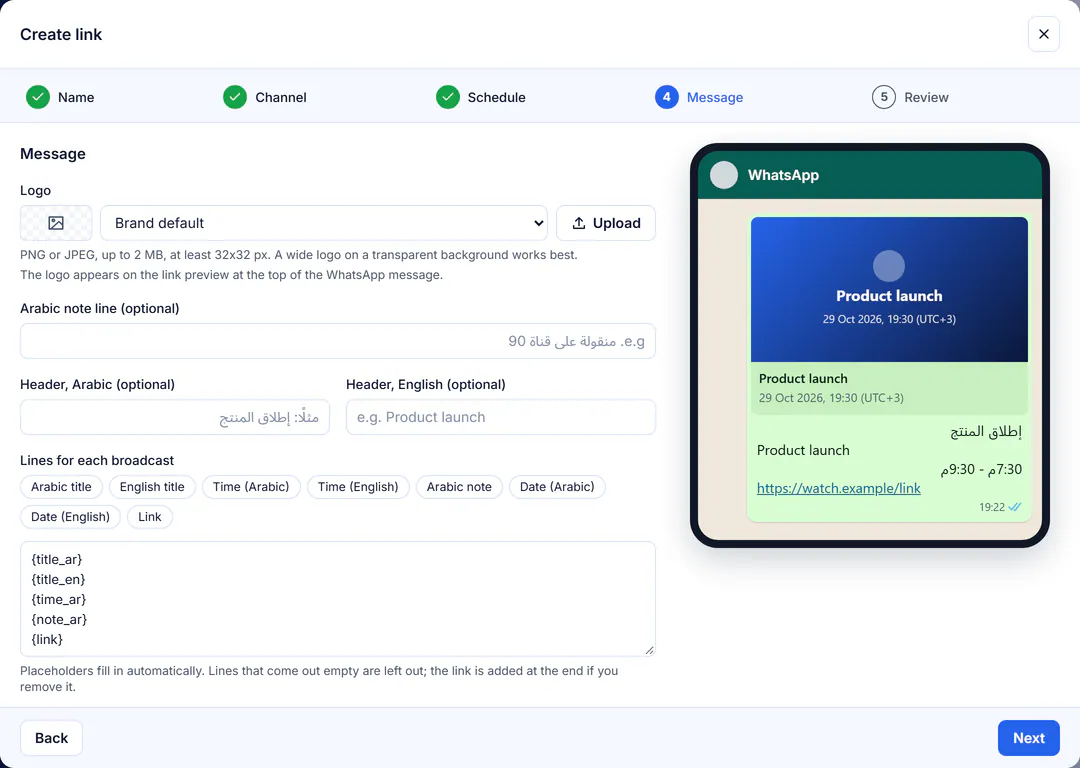Insert the Date (Arabic) placeholder chip

[557, 487]
